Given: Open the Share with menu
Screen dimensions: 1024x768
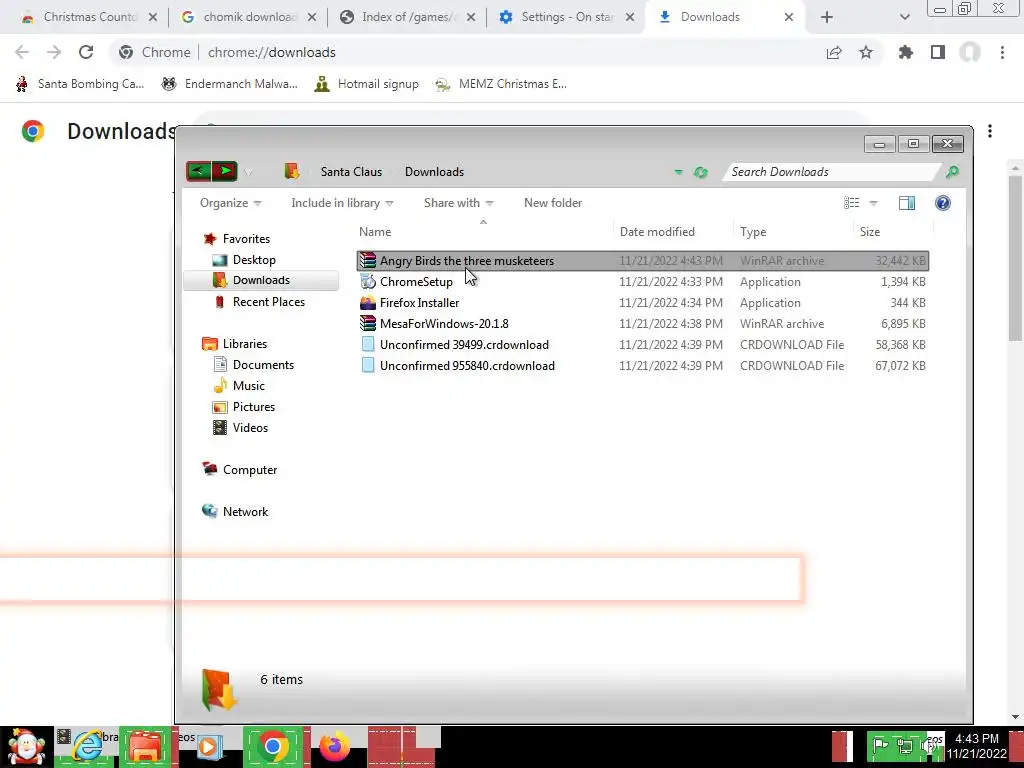Looking at the screenshot, I should [458, 203].
